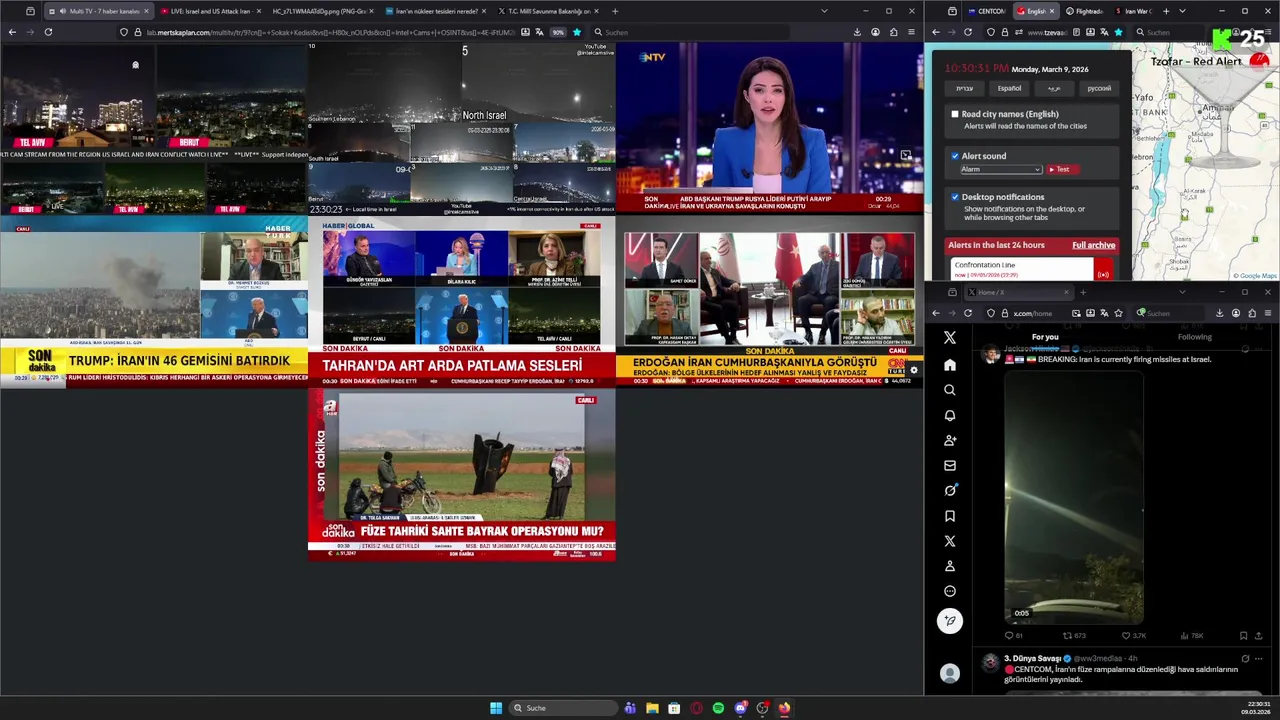
Task: Select the Following timeline tab
Action: pyautogui.click(x=1194, y=337)
